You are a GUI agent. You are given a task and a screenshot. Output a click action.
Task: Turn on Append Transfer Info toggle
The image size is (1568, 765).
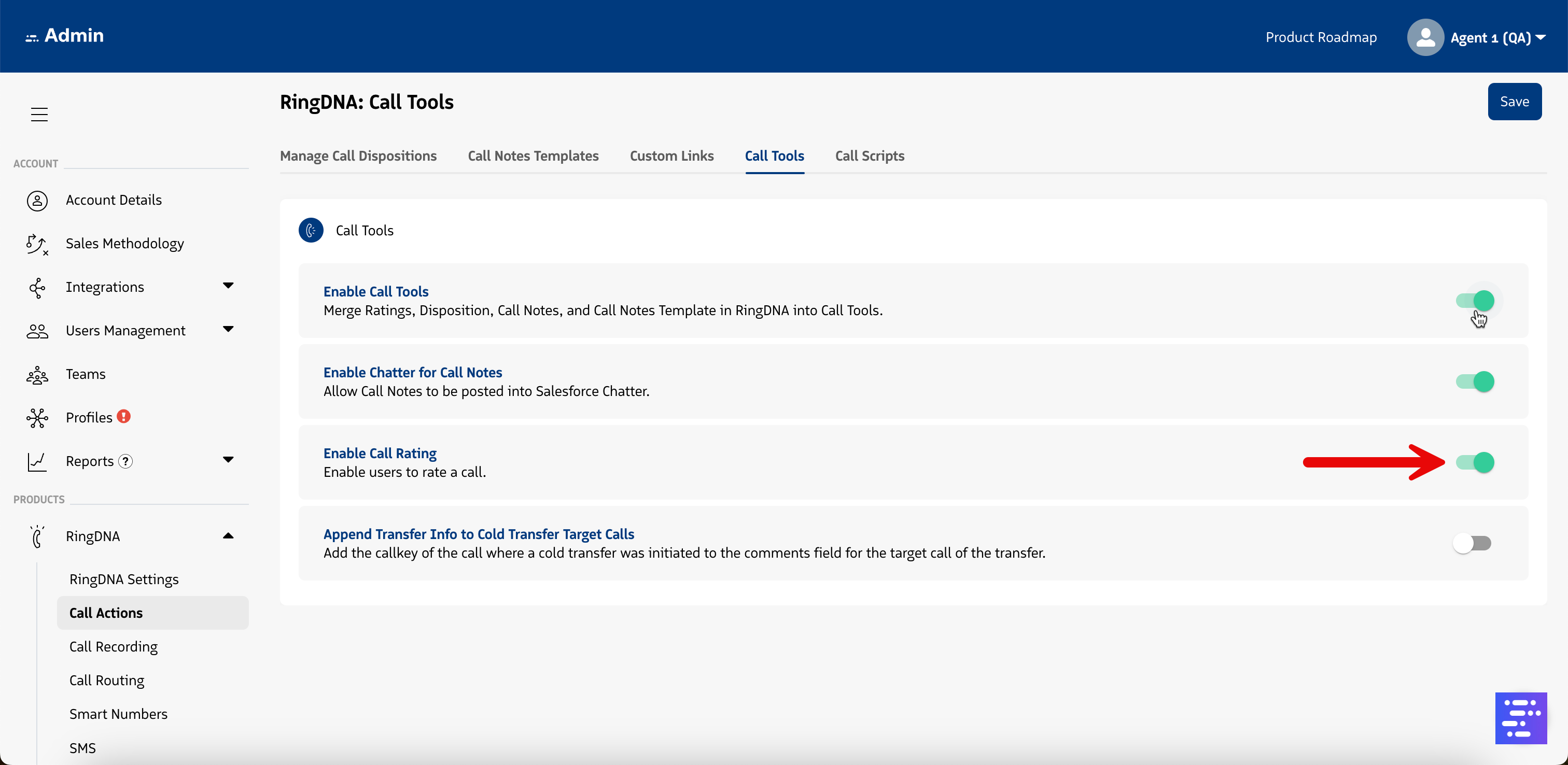point(1471,543)
